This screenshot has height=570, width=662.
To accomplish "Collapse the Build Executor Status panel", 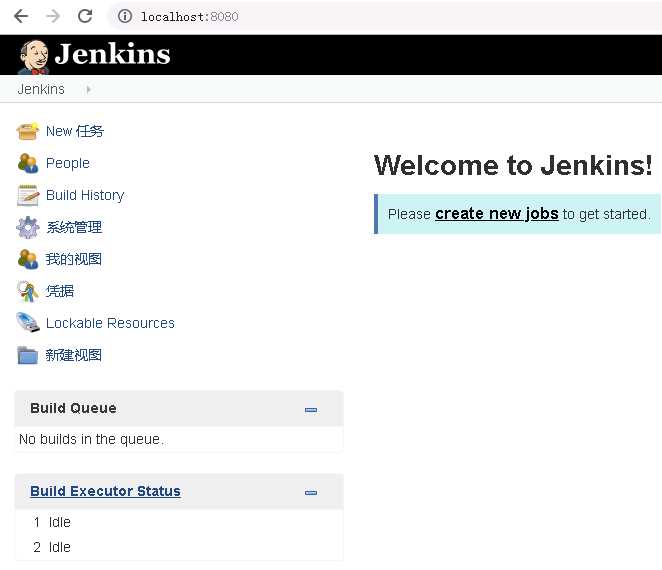I will (x=311, y=493).
